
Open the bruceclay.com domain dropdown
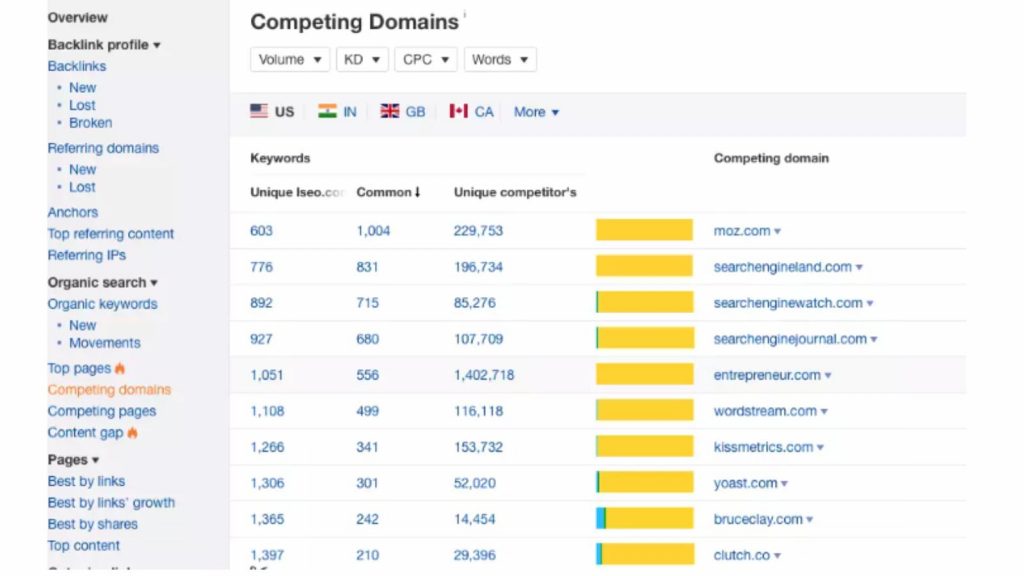click(x=809, y=520)
